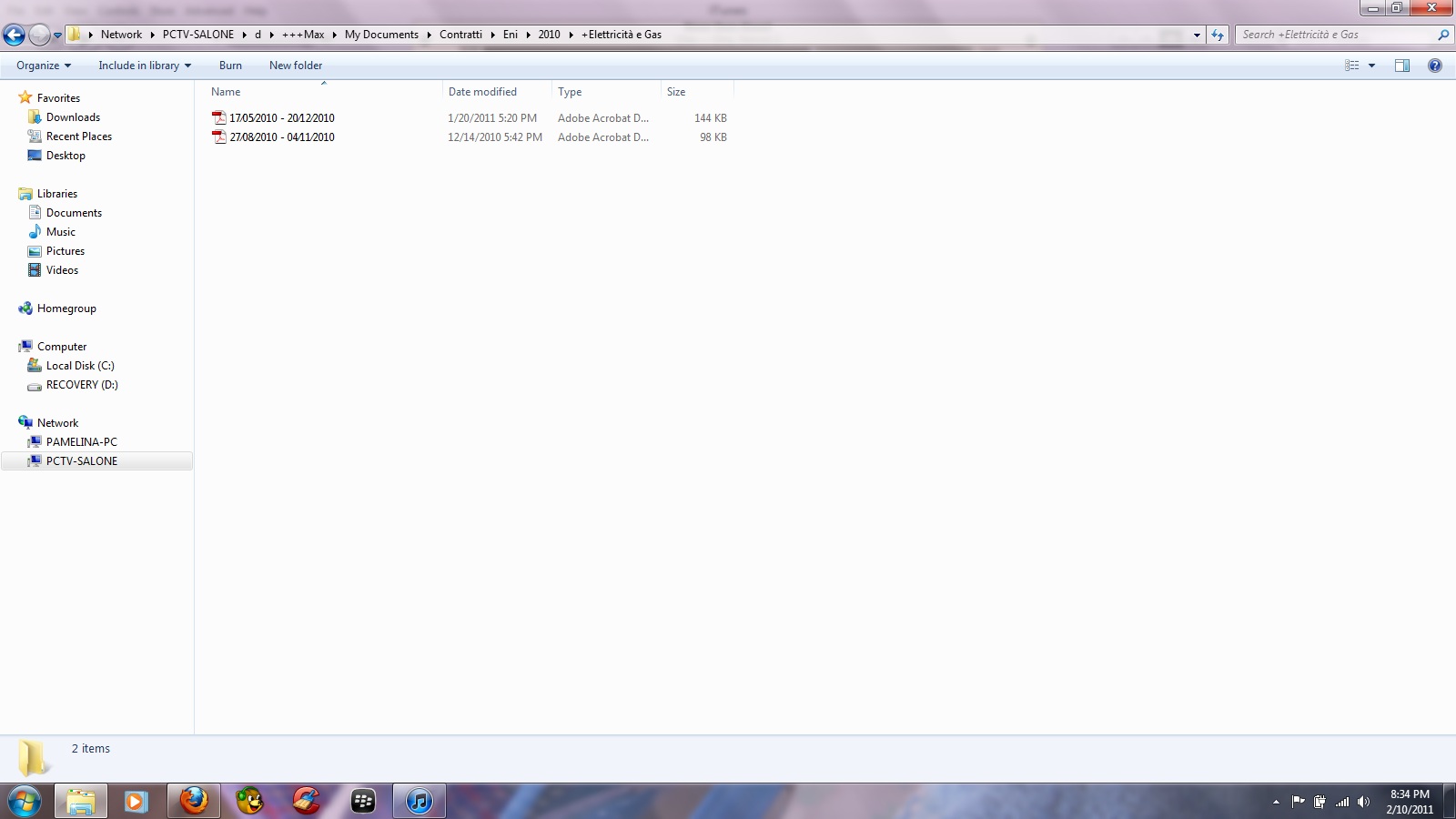
Task: Open Desktop in Favorites
Action: tap(66, 156)
